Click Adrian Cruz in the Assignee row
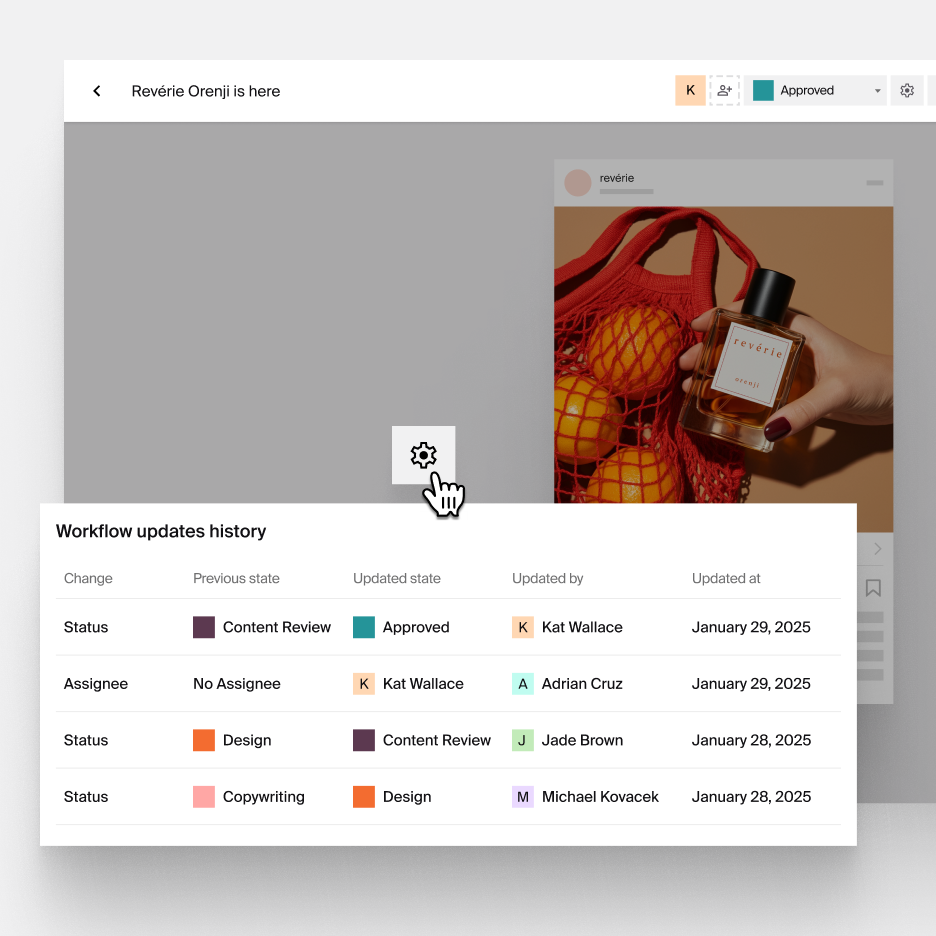The image size is (936, 936). [x=581, y=684]
